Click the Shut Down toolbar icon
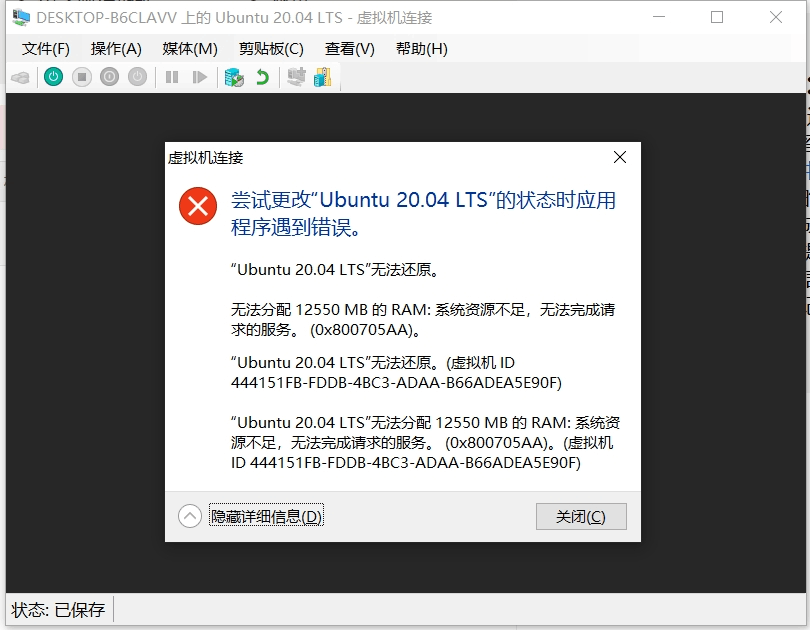This screenshot has width=810, height=630. tap(110, 77)
